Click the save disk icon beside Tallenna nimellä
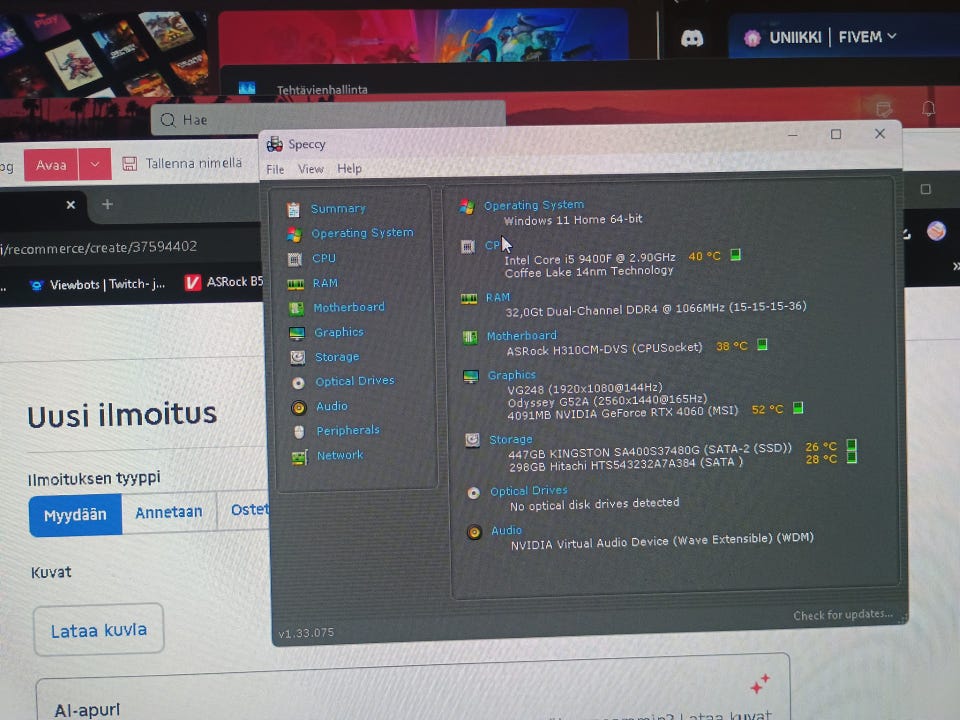The image size is (960, 720). pyautogui.click(x=129, y=163)
